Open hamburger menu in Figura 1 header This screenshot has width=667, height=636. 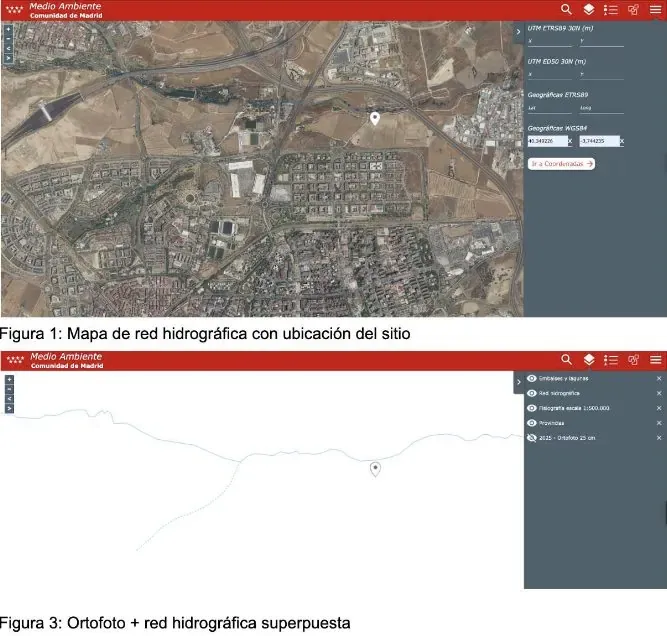coord(656,10)
